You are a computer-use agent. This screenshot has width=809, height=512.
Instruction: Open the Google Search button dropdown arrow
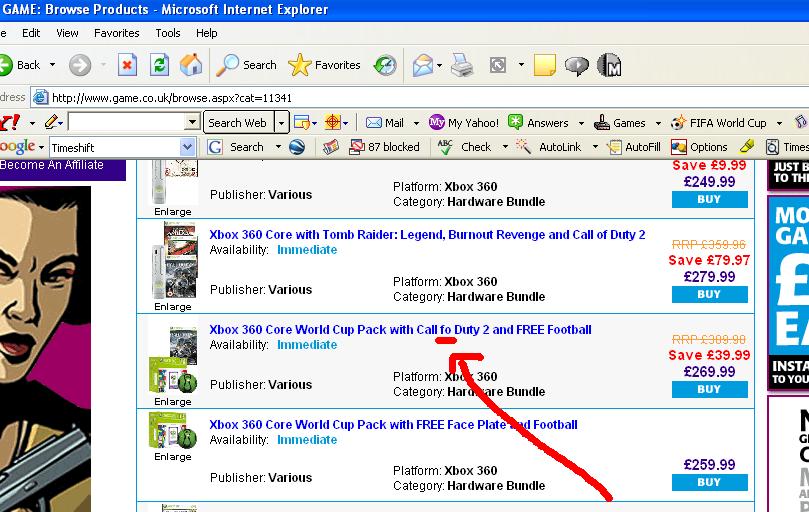[279, 147]
